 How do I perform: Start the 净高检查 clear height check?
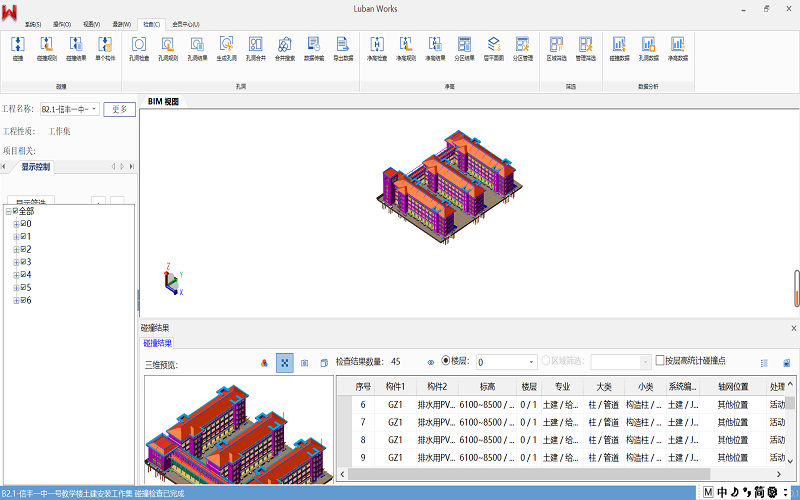[377, 48]
